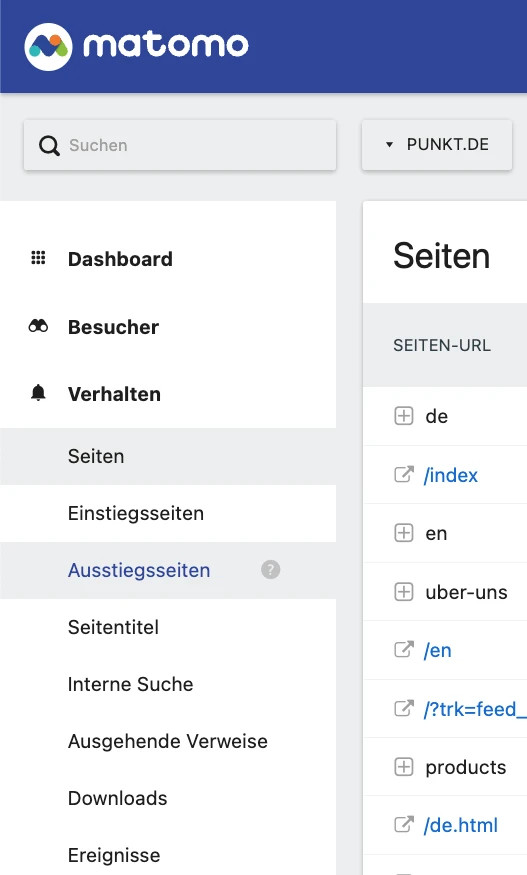Open the /?trk=feed_ page link

click(475, 709)
